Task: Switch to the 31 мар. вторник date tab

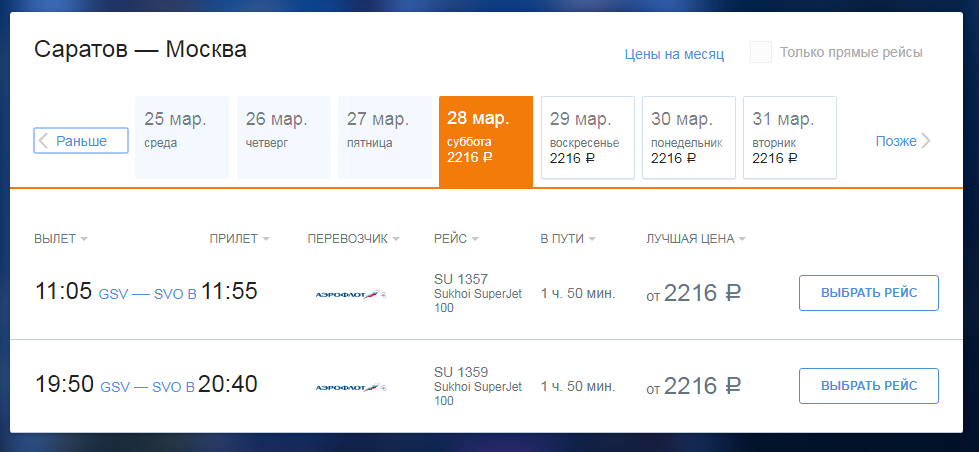Action: (x=790, y=137)
